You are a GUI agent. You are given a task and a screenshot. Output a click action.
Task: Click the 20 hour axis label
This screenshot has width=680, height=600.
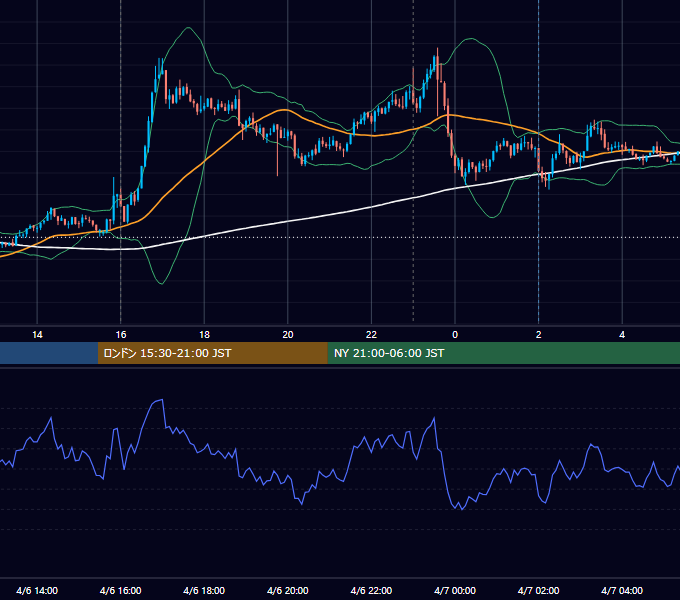pos(288,335)
